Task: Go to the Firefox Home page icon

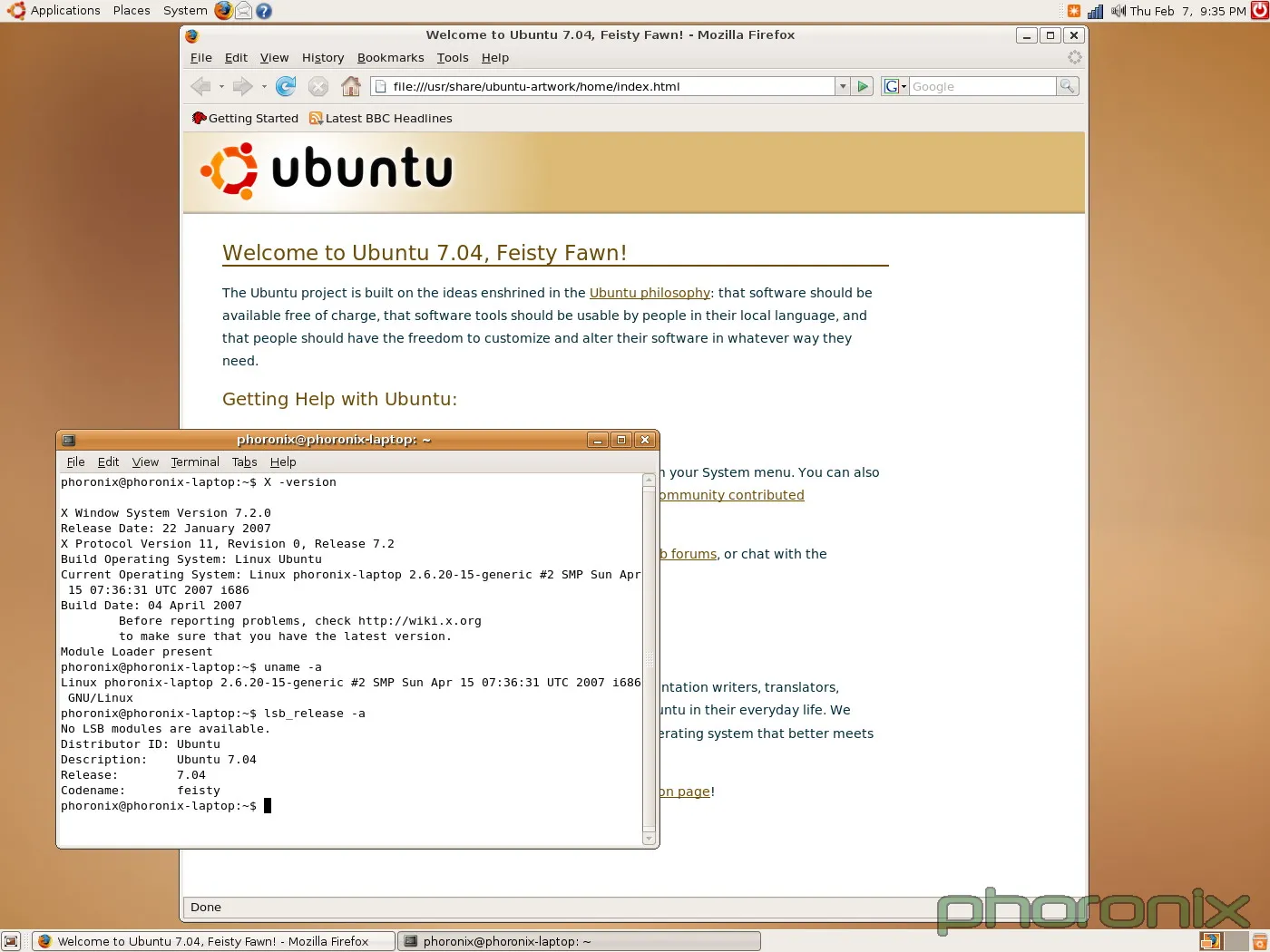Action: tap(351, 86)
